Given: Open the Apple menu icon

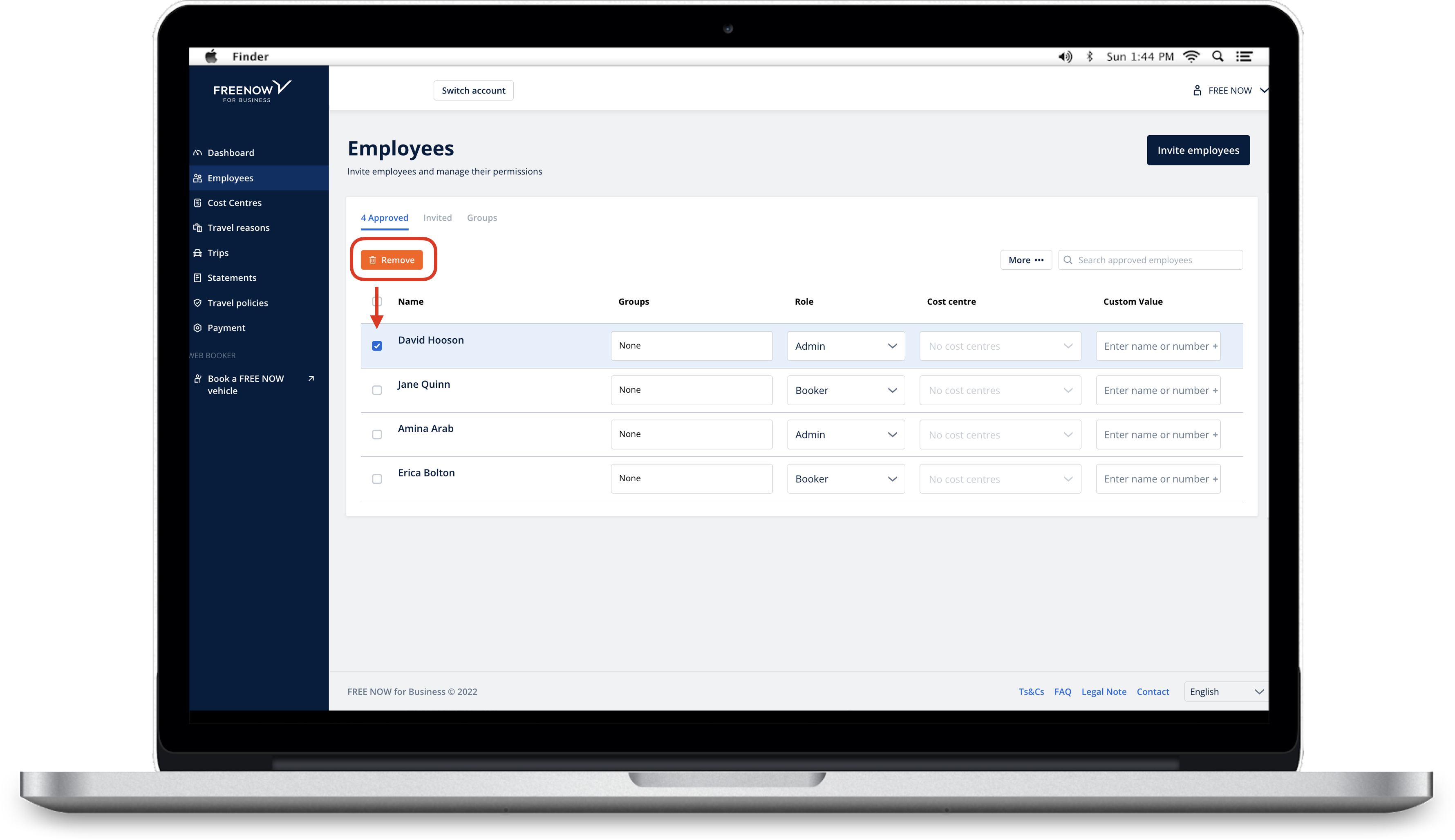Looking at the screenshot, I should click(x=211, y=56).
